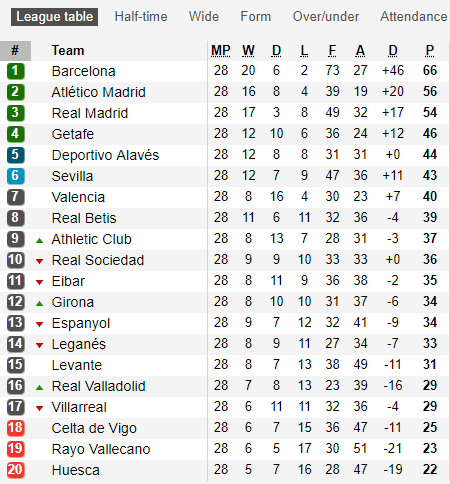
Task: Click the # position column header
Action: [x=15, y=51]
